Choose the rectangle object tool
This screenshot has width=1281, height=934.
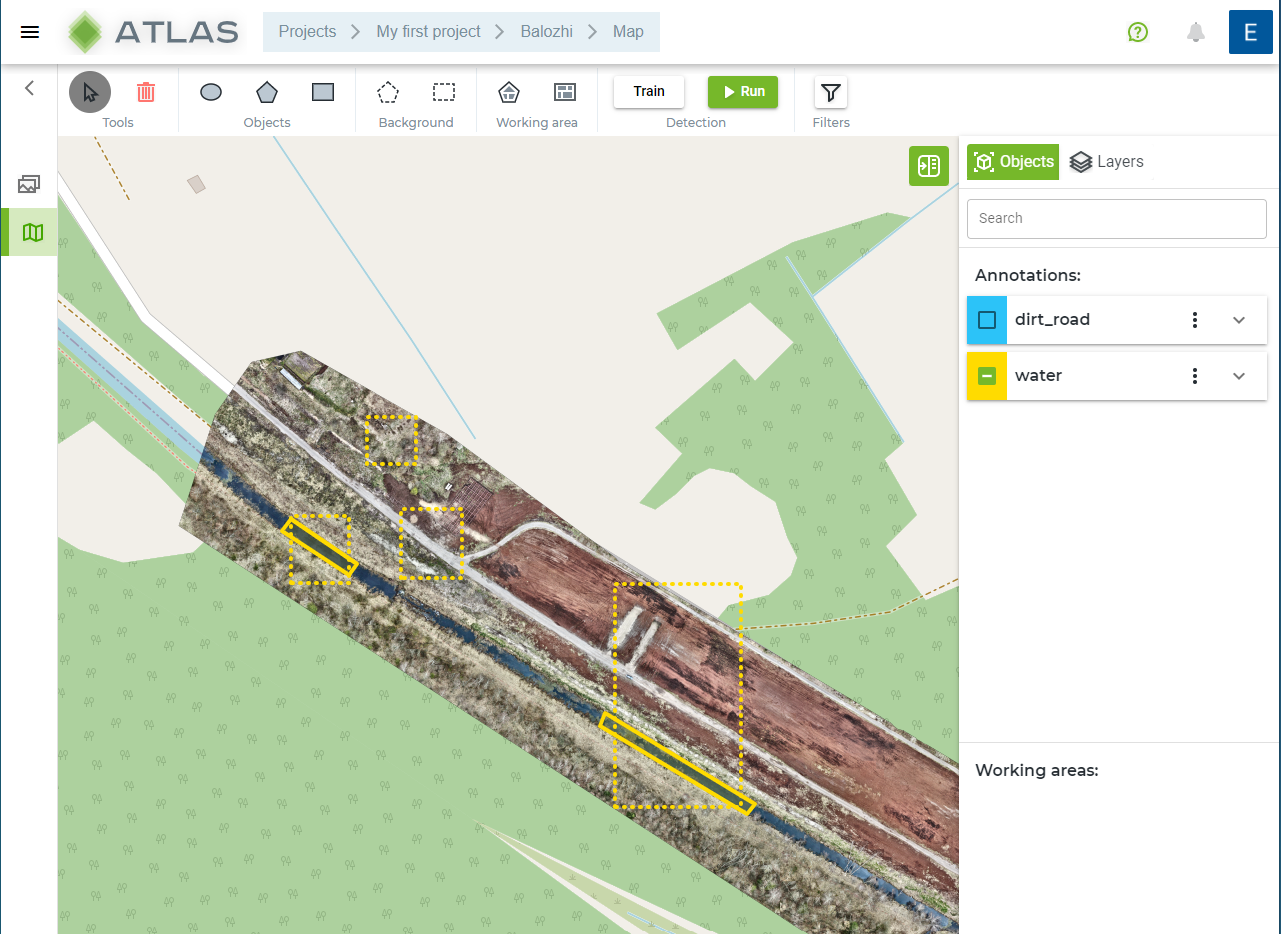(323, 92)
